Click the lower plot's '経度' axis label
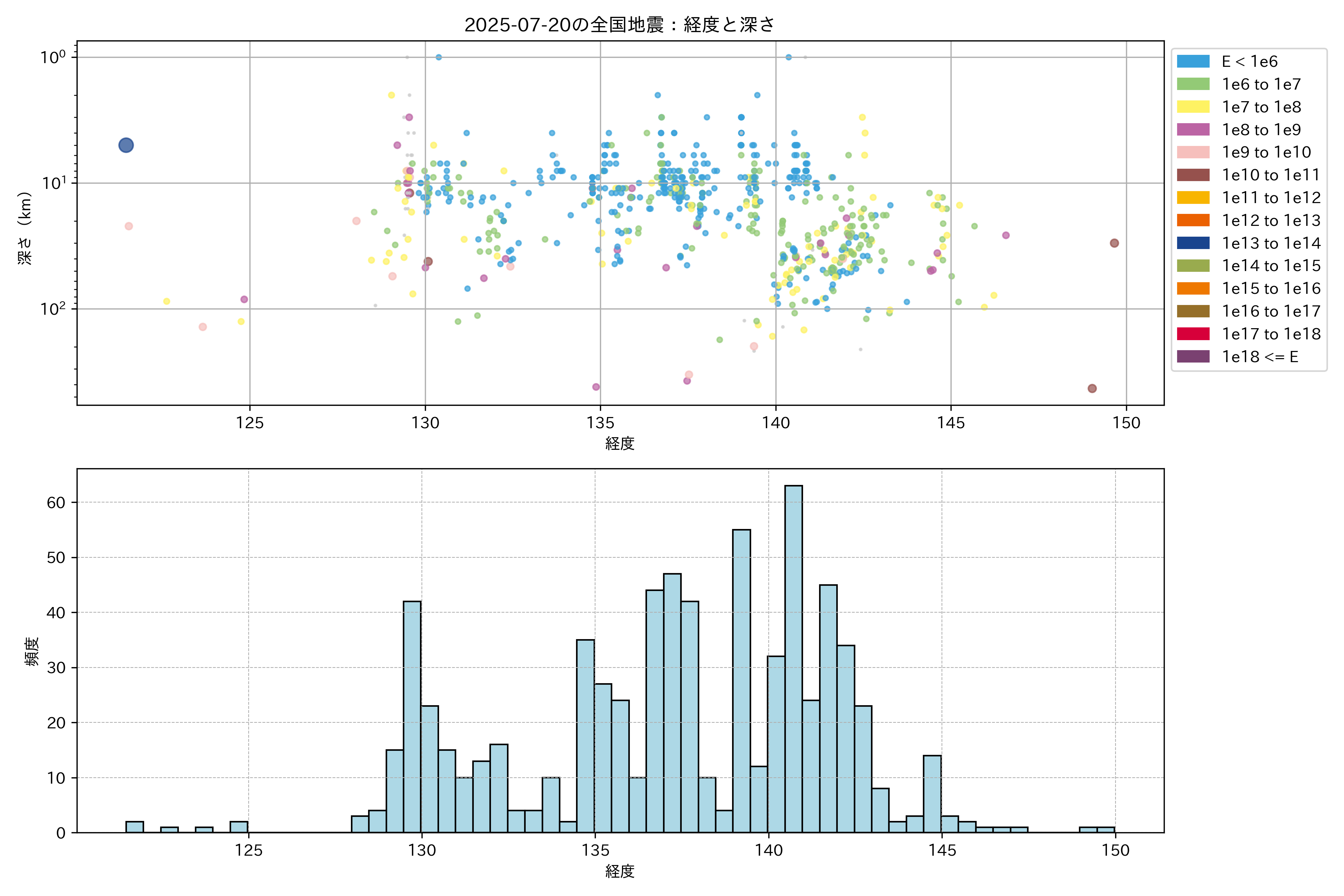 point(619,871)
